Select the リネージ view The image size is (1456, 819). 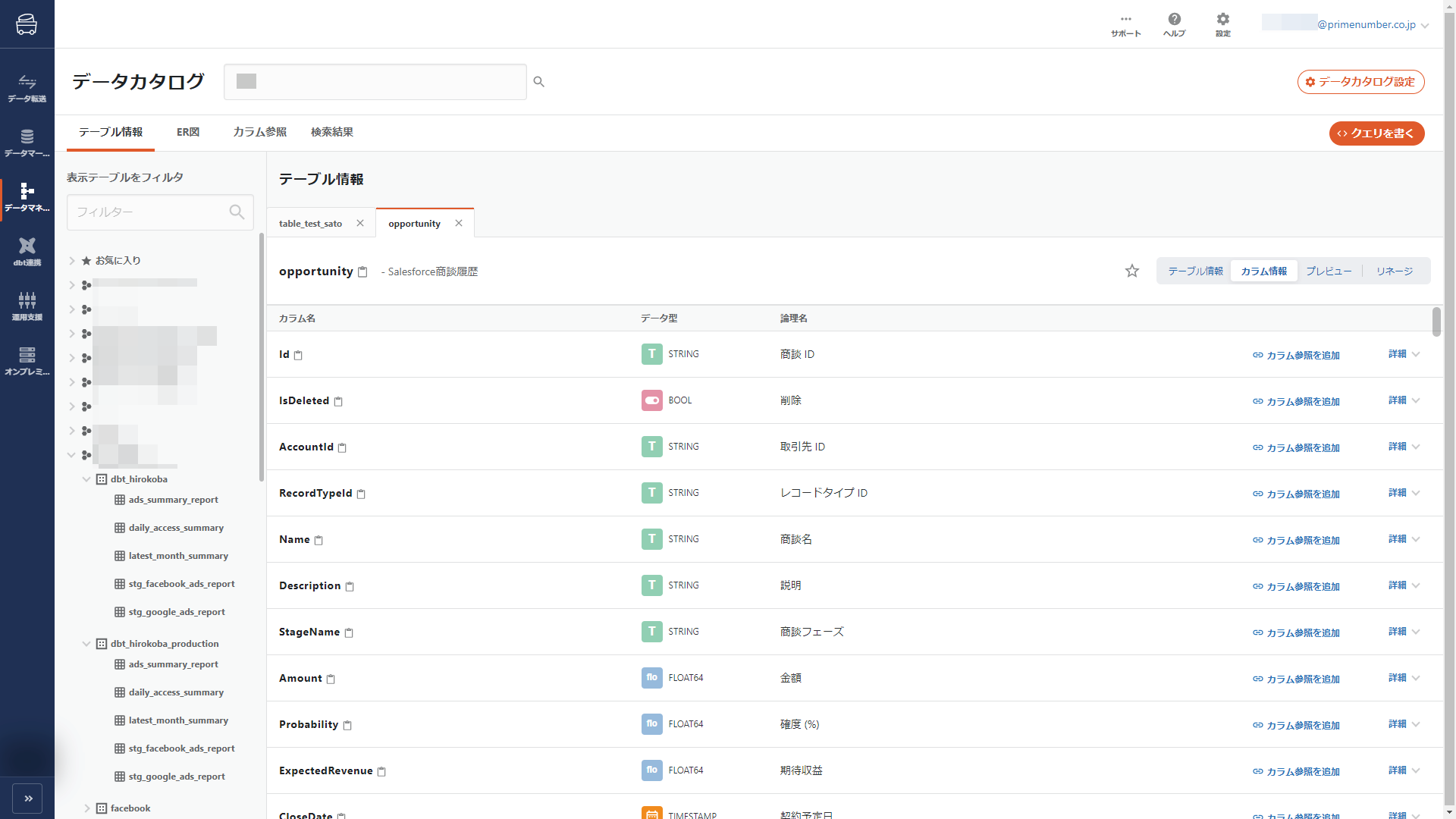1395,271
